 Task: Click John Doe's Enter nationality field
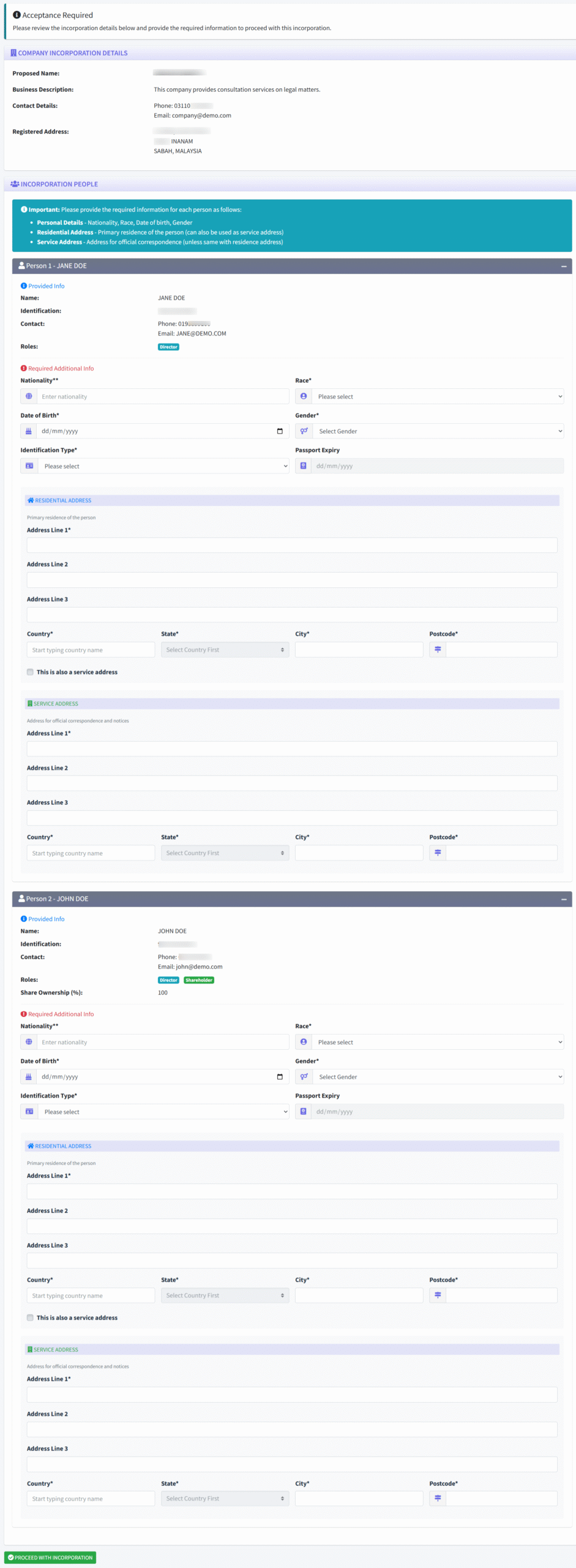pos(163,1042)
